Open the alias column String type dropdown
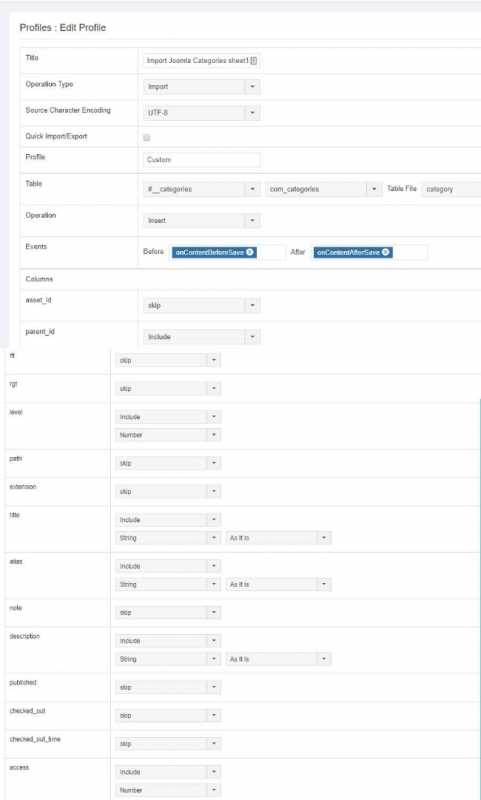Viewport: 481px width, 800px height. [168, 585]
